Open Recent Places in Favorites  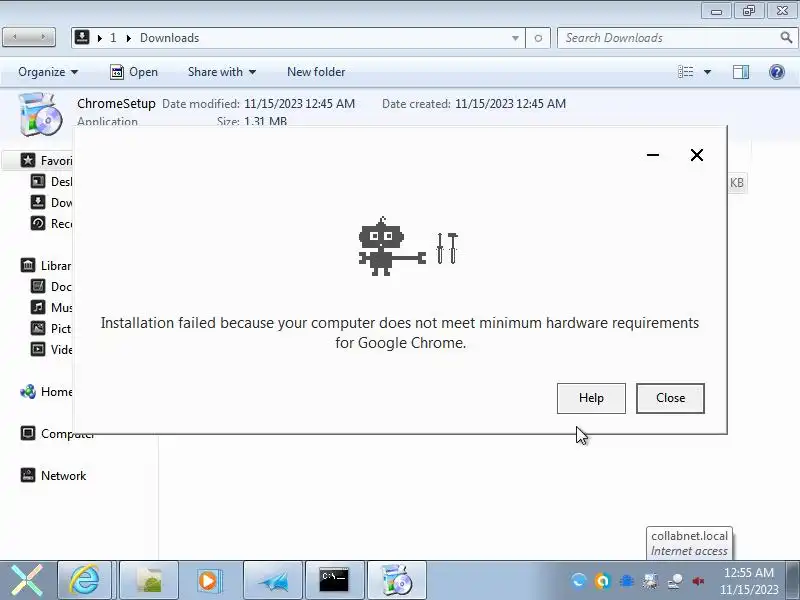[x=51, y=223]
